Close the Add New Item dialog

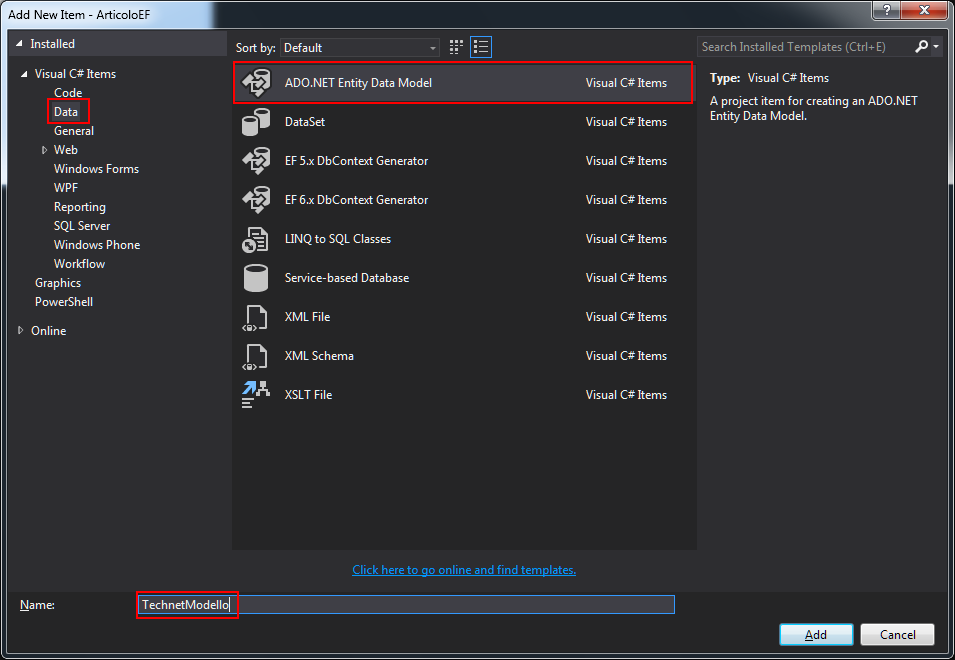click(924, 9)
